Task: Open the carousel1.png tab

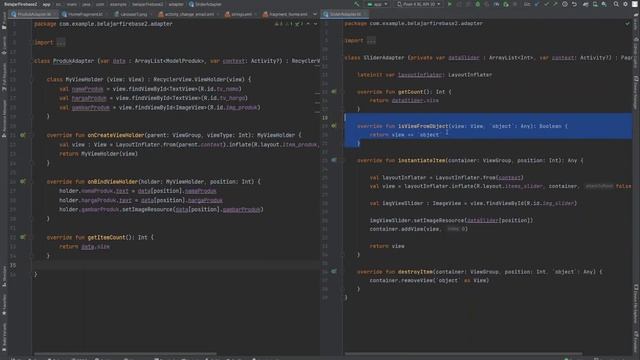Action: tap(133, 14)
